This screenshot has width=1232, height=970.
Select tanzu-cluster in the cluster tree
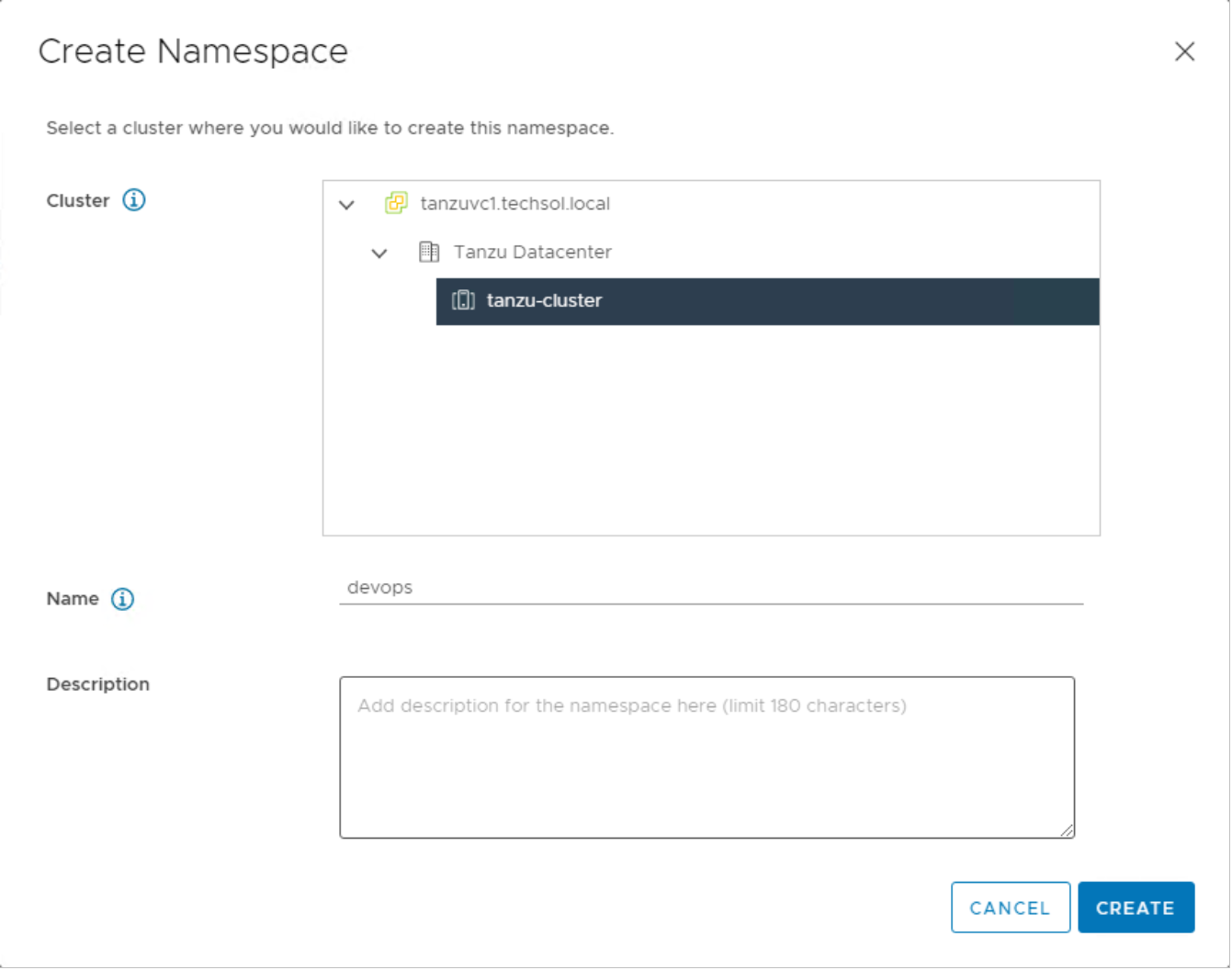point(767,301)
